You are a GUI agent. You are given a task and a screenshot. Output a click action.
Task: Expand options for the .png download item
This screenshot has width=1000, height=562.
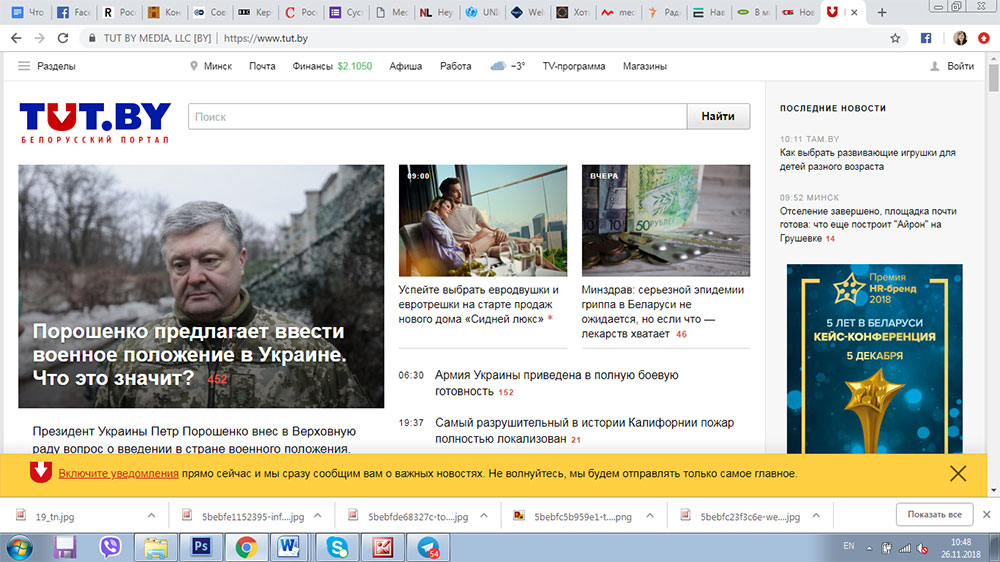pos(654,516)
